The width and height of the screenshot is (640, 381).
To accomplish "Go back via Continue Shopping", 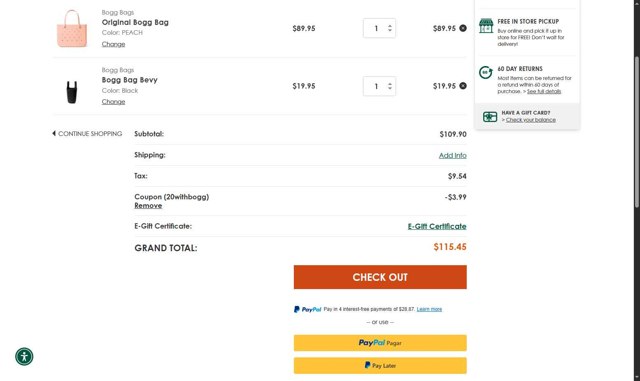I will coord(87,134).
